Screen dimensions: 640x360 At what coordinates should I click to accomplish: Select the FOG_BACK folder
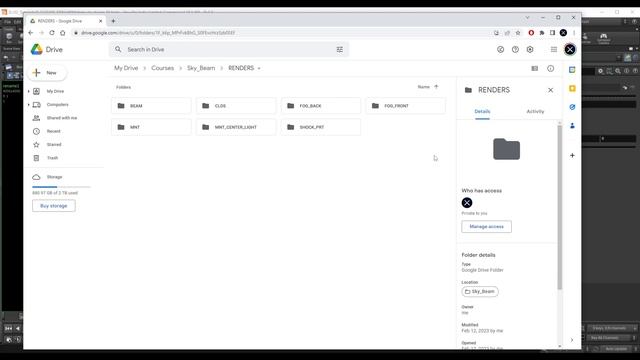[x=321, y=106]
